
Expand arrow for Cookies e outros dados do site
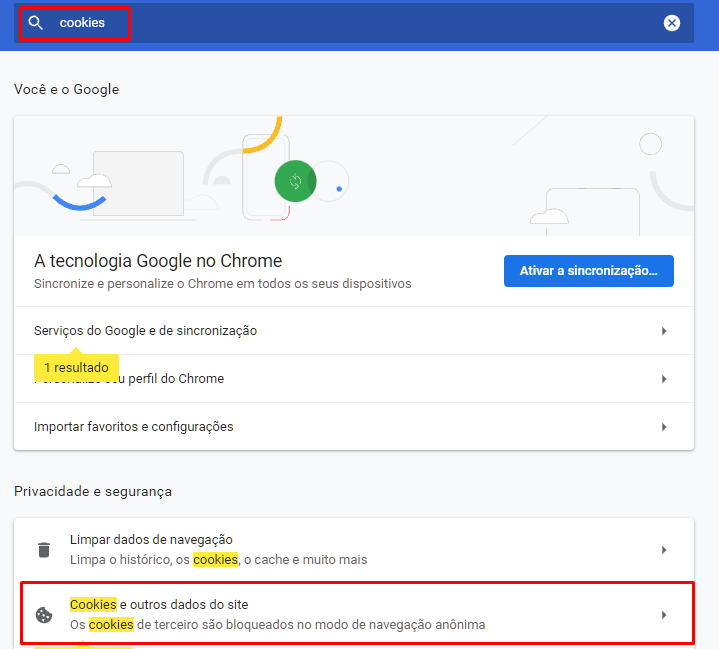[664, 615]
